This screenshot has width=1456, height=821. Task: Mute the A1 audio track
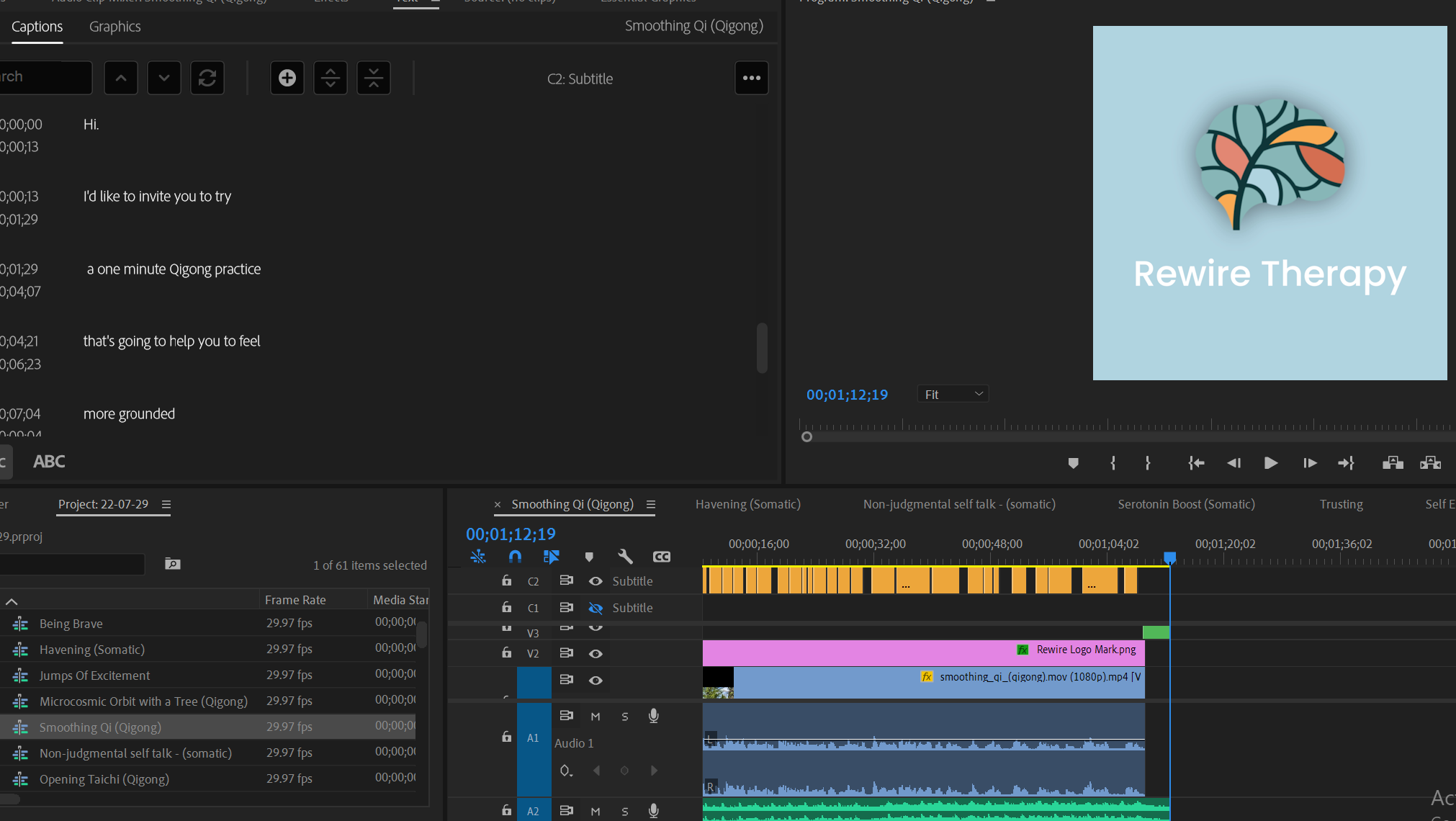(x=596, y=717)
